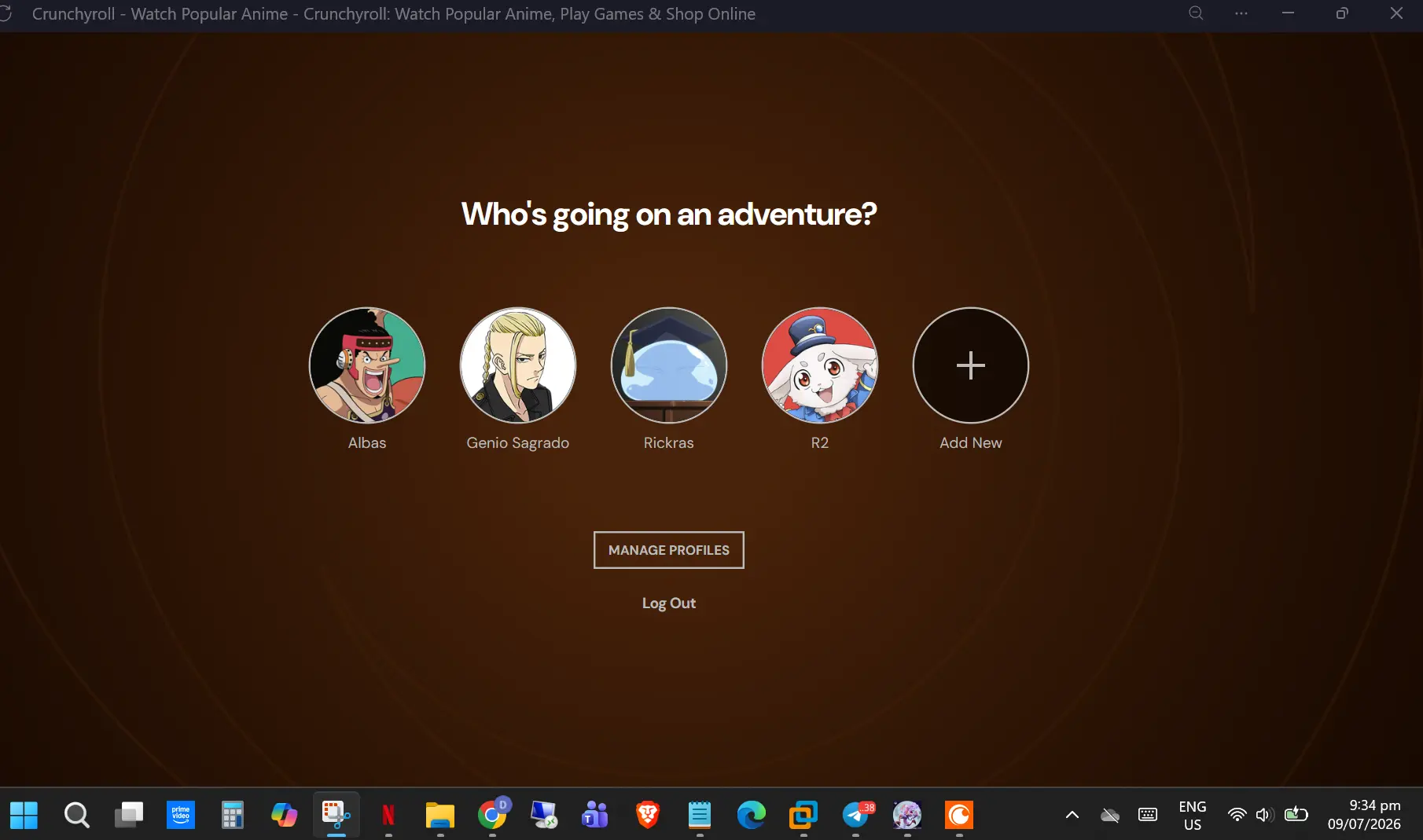This screenshot has width=1423, height=840.
Task: Click the Genio Sagrado name label
Action: [518, 443]
